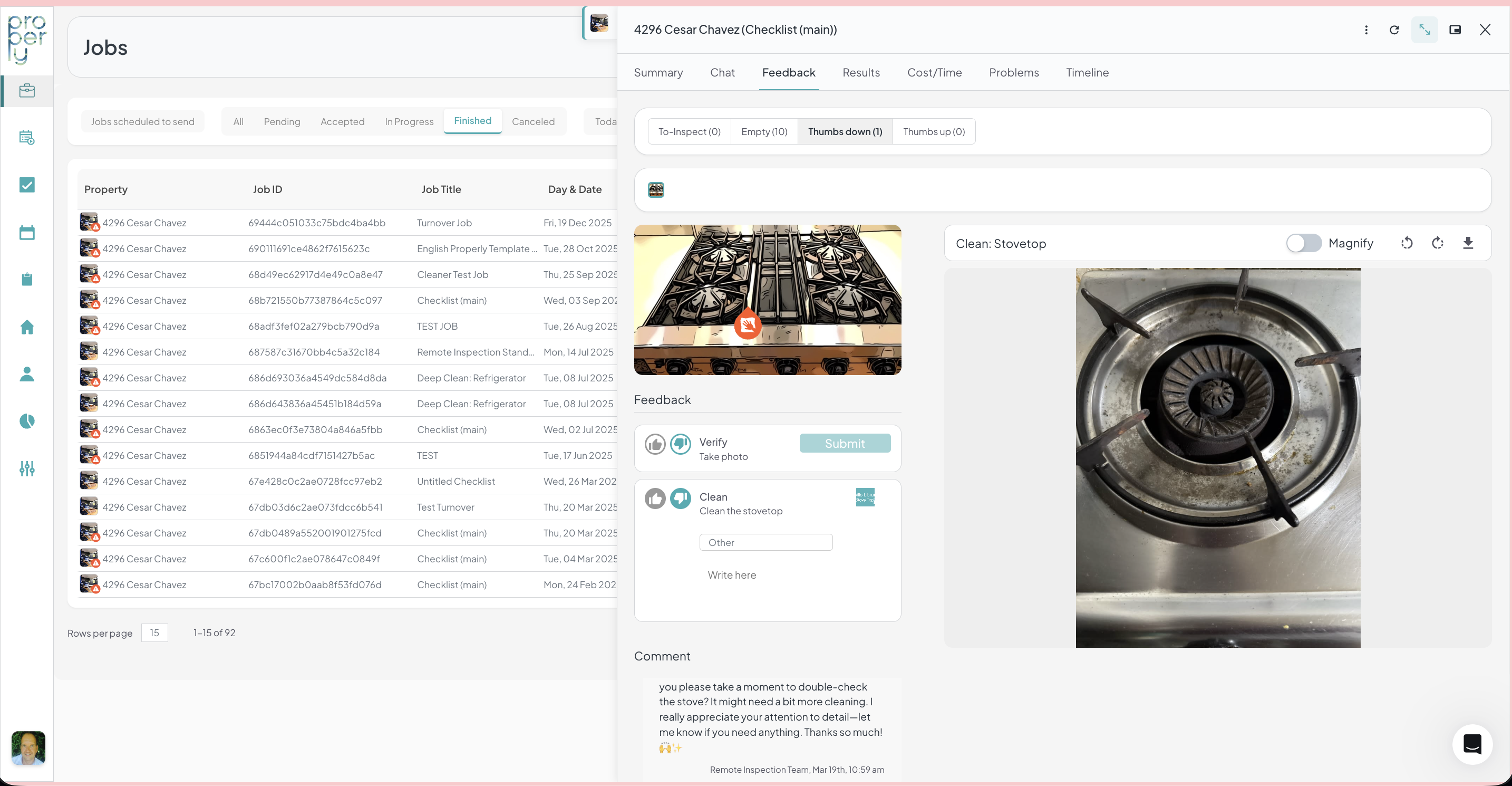The image size is (1512, 786).
Task: Refresh the checklist panel
Action: tap(1394, 30)
